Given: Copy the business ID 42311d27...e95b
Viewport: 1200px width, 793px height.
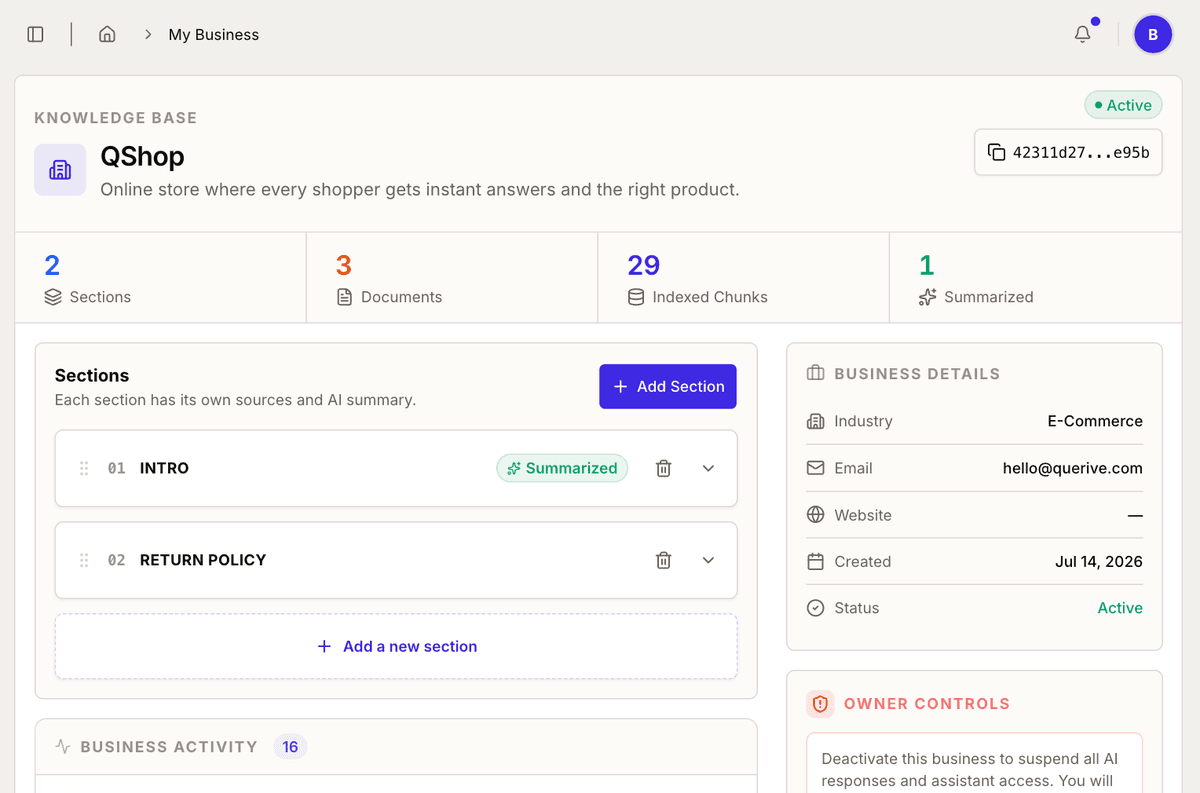Looking at the screenshot, I should point(1068,152).
